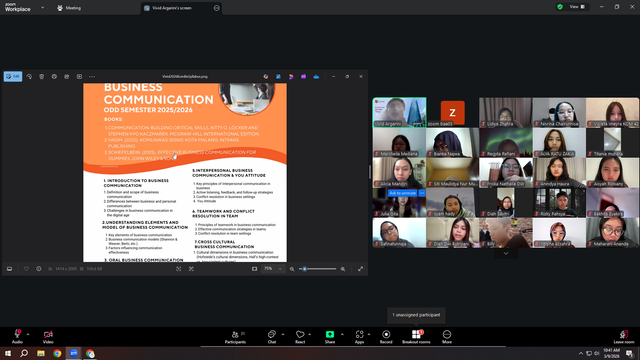640x360 pixels.
Task: Zoom in with the plus magnifier icon
Action: 343,269
